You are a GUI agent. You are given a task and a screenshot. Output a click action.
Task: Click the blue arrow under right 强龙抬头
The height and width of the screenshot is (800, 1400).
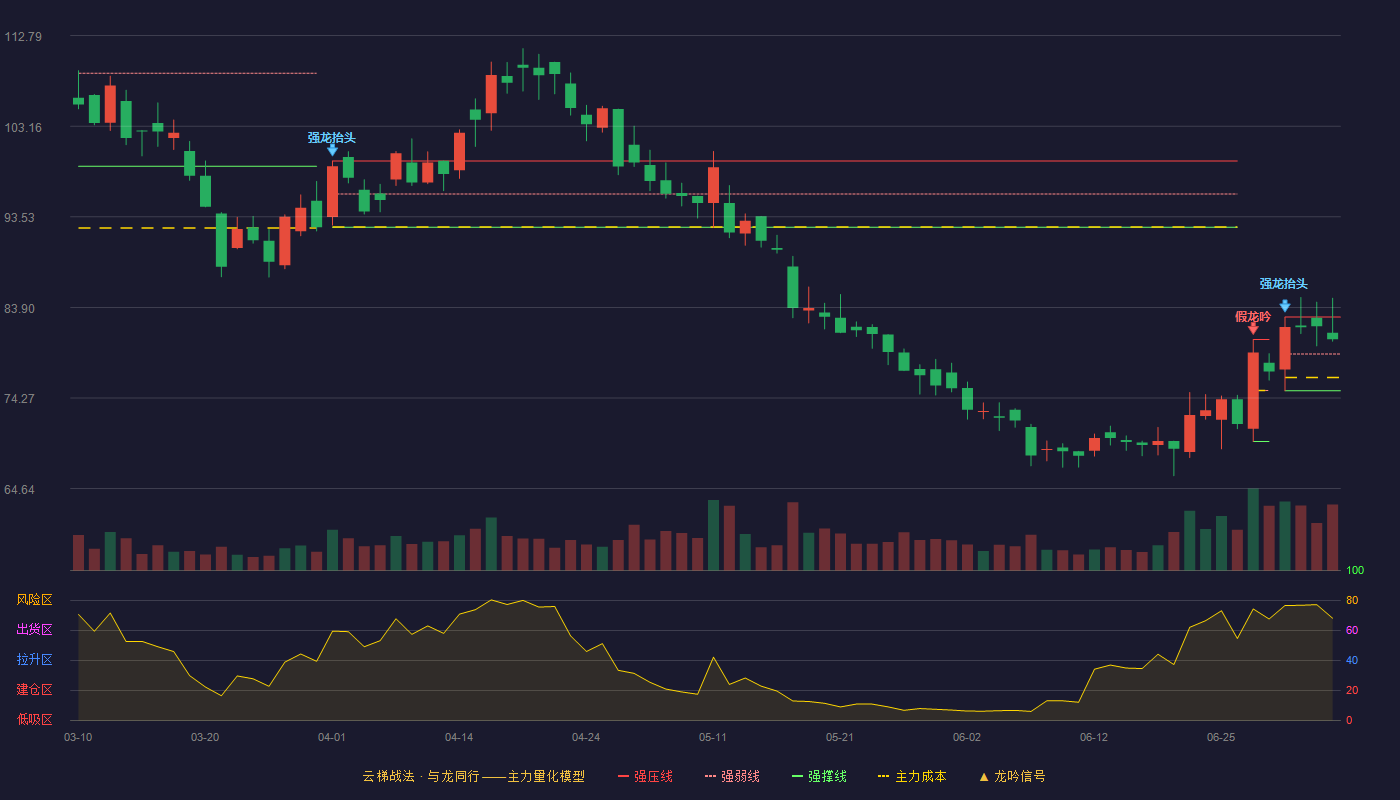1285,306
